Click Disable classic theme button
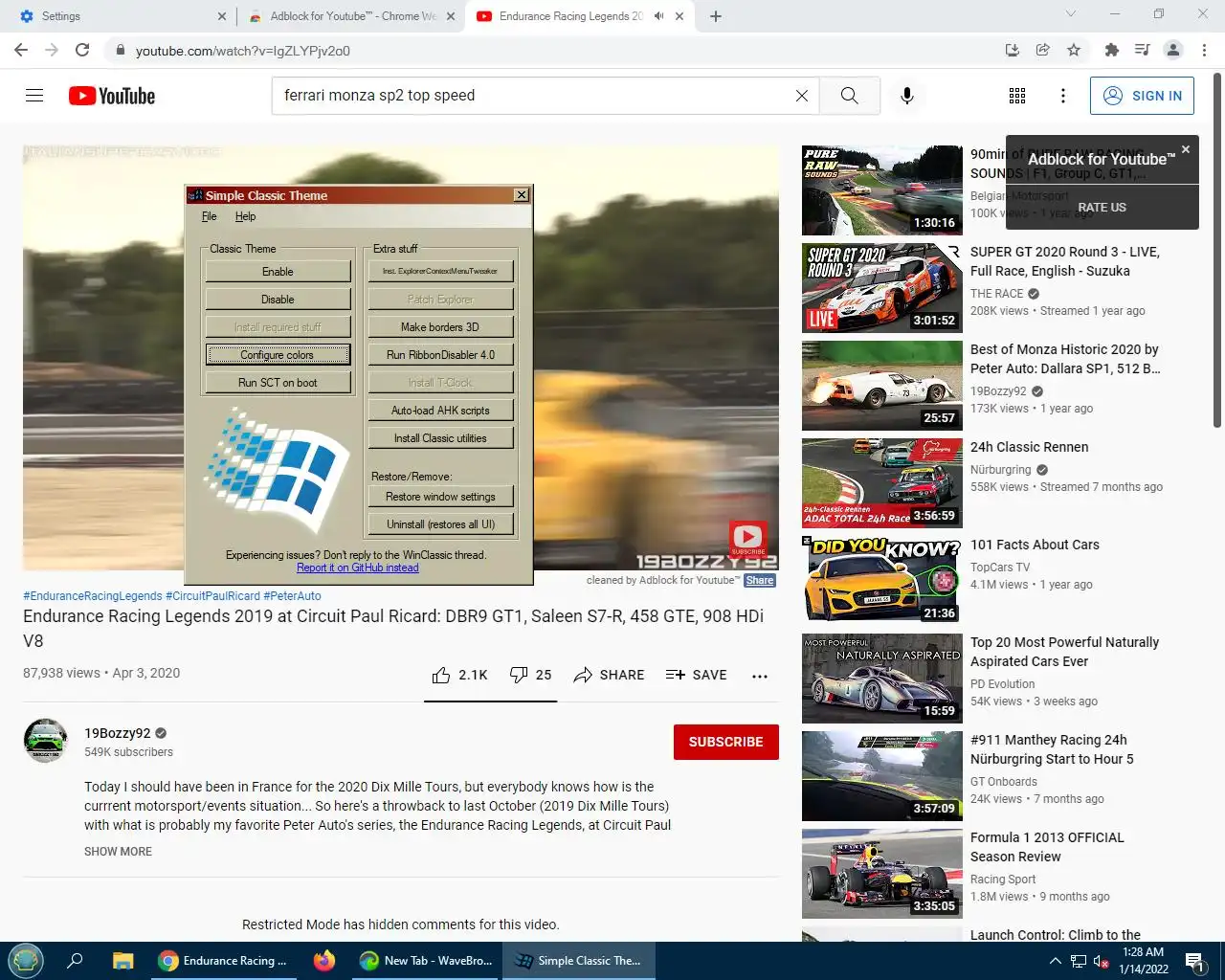Viewport: 1225px width, 980px height. coord(278,300)
